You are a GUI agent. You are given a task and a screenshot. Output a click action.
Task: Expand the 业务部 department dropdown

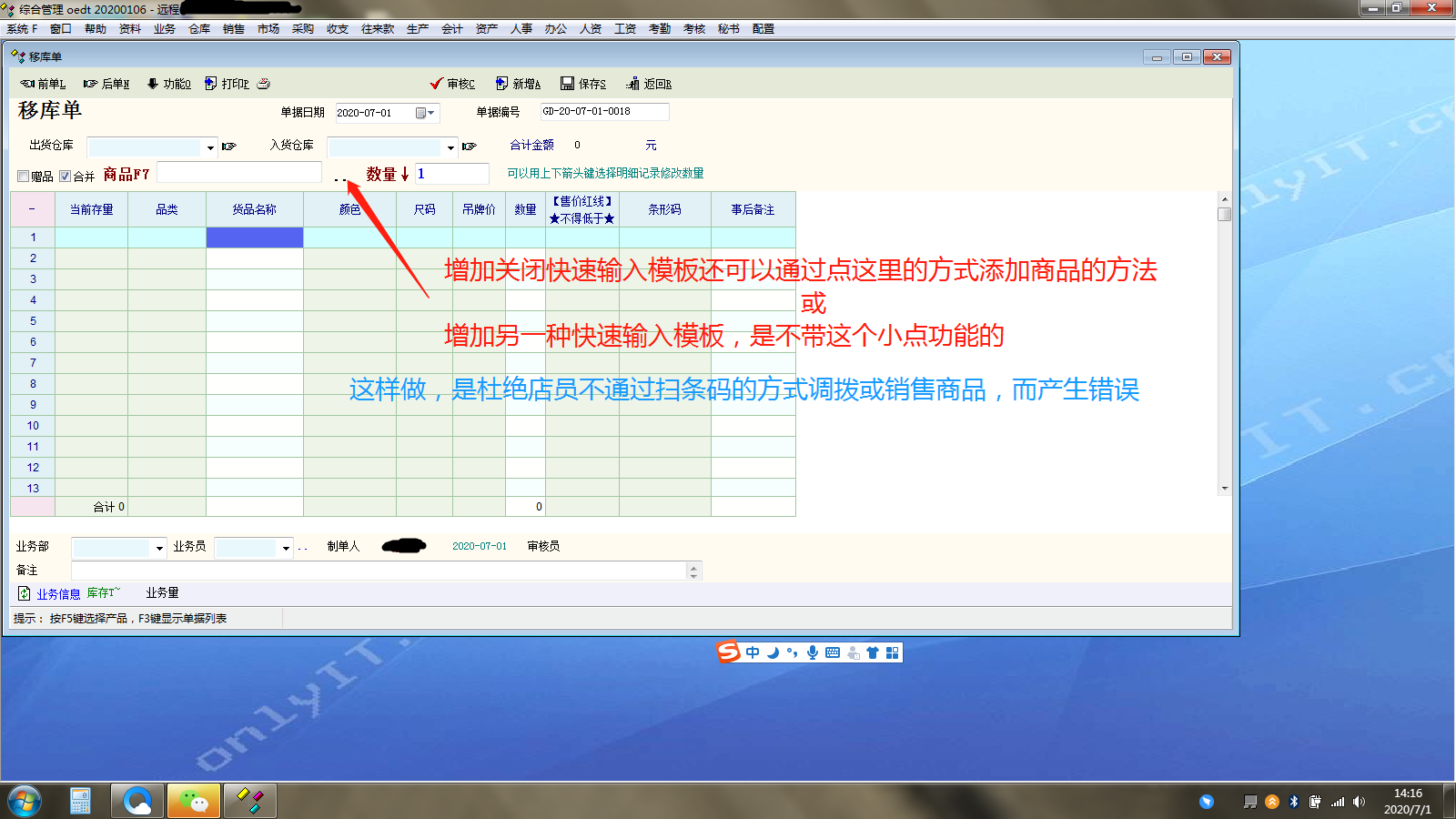pos(159,548)
